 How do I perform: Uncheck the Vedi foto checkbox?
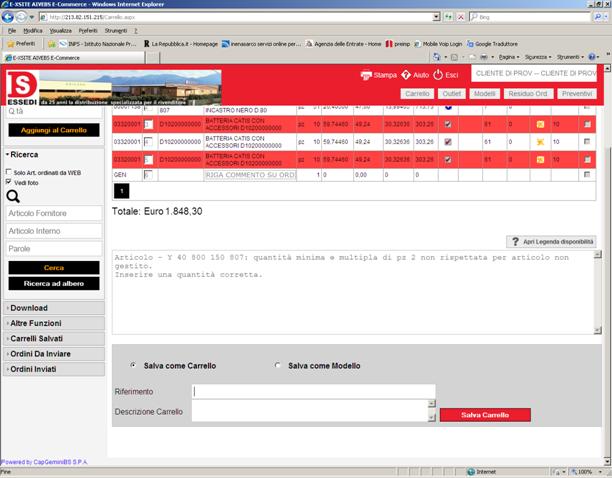[9, 182]
